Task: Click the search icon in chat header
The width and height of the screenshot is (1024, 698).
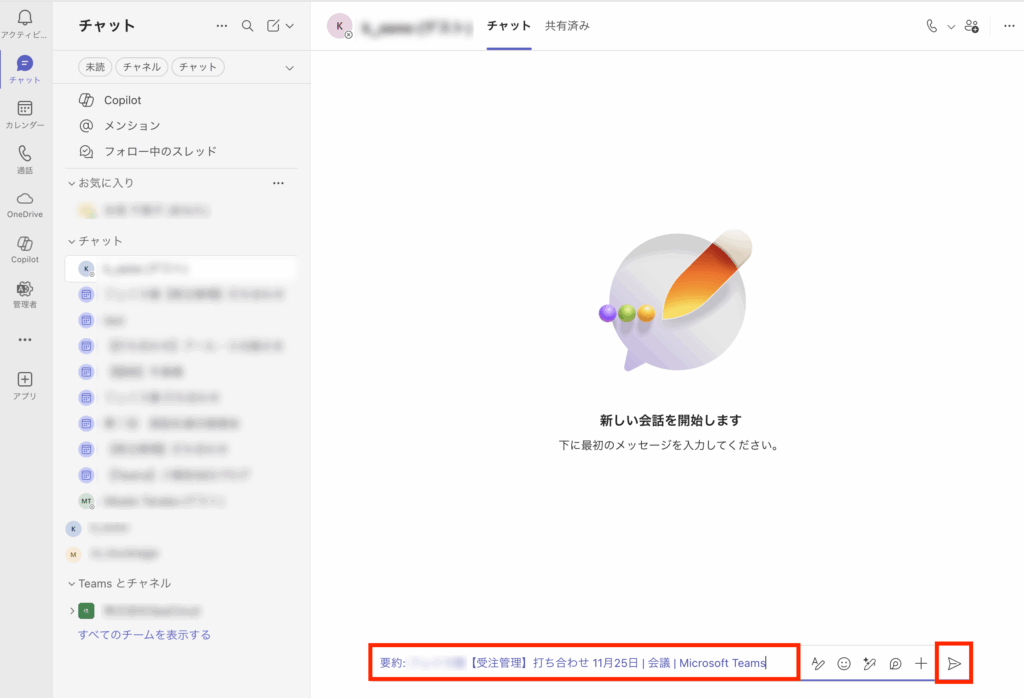Action: (x=248, y=26)
